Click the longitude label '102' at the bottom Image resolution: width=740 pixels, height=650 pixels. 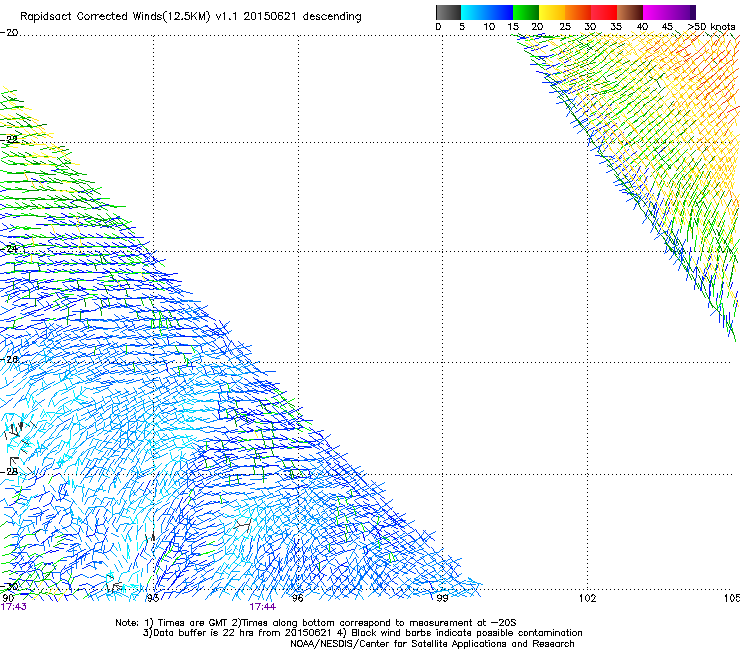coord(587,598)
